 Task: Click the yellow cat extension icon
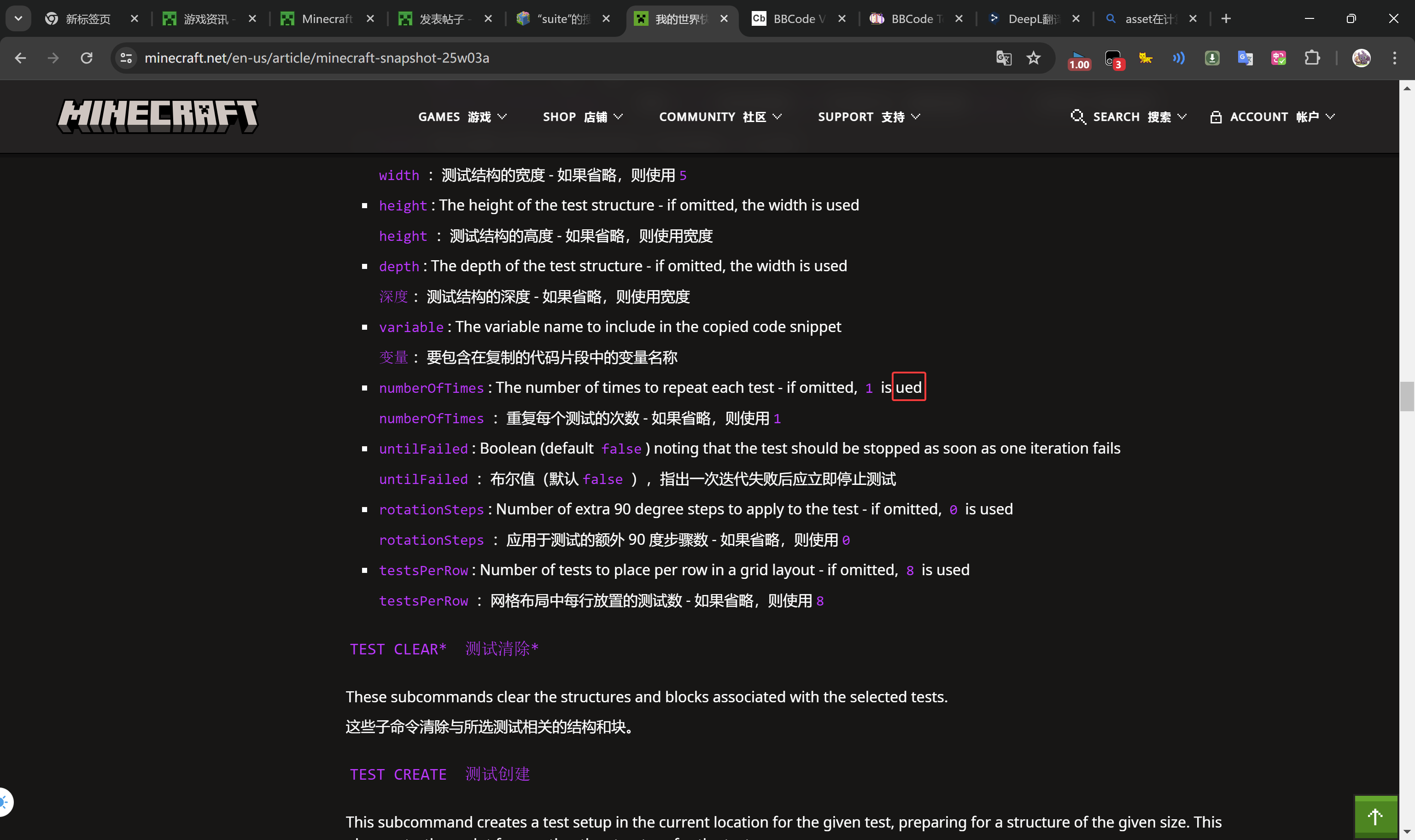point(1146,58)
